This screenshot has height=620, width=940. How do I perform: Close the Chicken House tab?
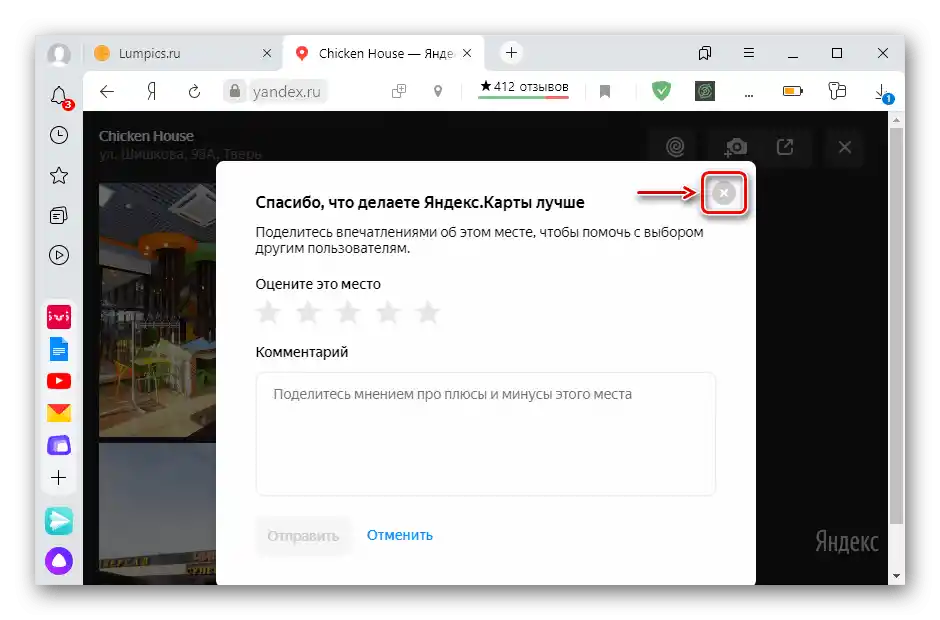tap(467, 53)
